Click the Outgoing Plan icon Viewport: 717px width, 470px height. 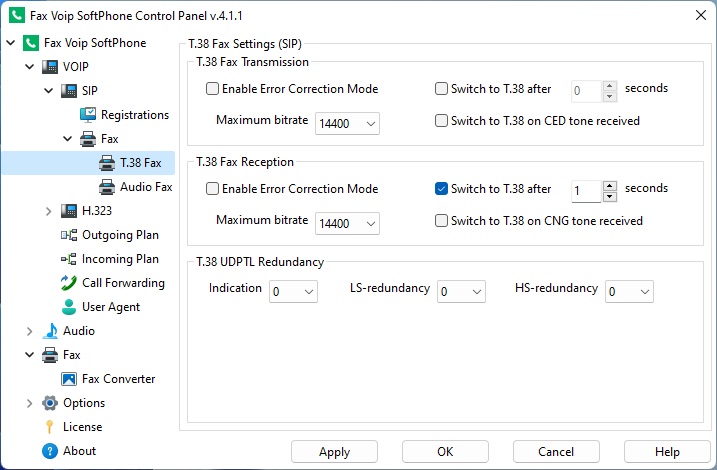click(69, 235)
